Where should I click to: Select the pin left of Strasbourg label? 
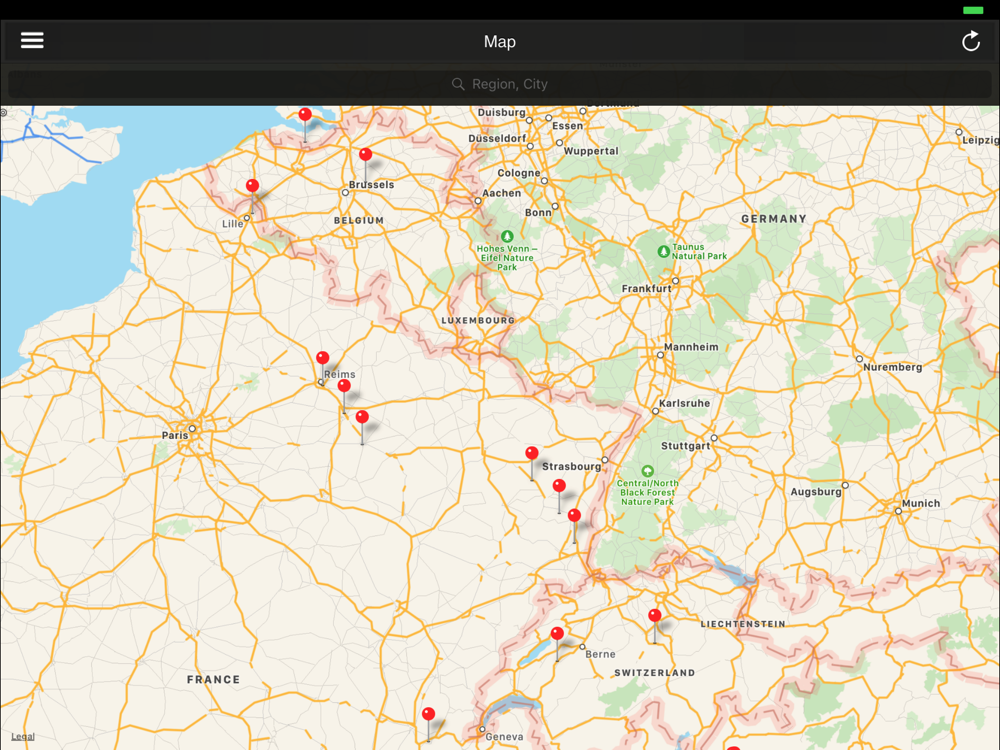(532, 453)
